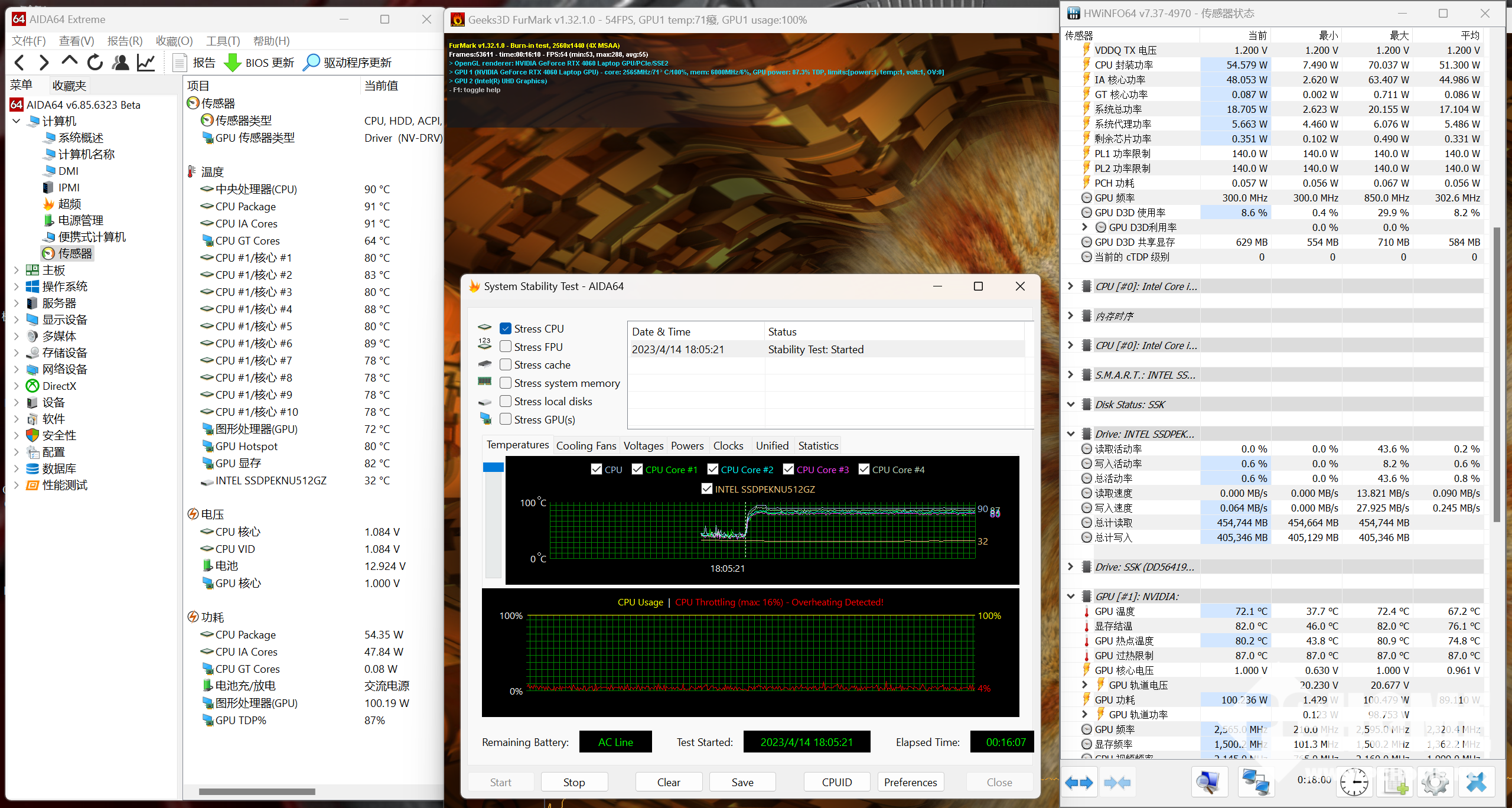Click the AIDA64 Up level arrow

click(69, 62)
